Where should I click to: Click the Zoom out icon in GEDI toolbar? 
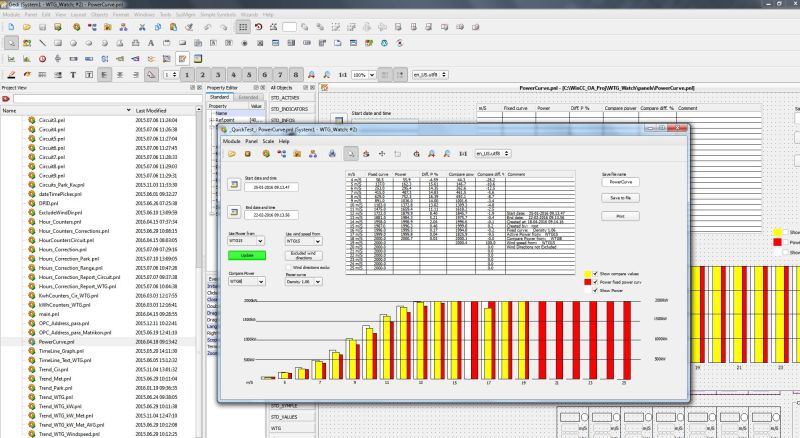tap(327, 75)
